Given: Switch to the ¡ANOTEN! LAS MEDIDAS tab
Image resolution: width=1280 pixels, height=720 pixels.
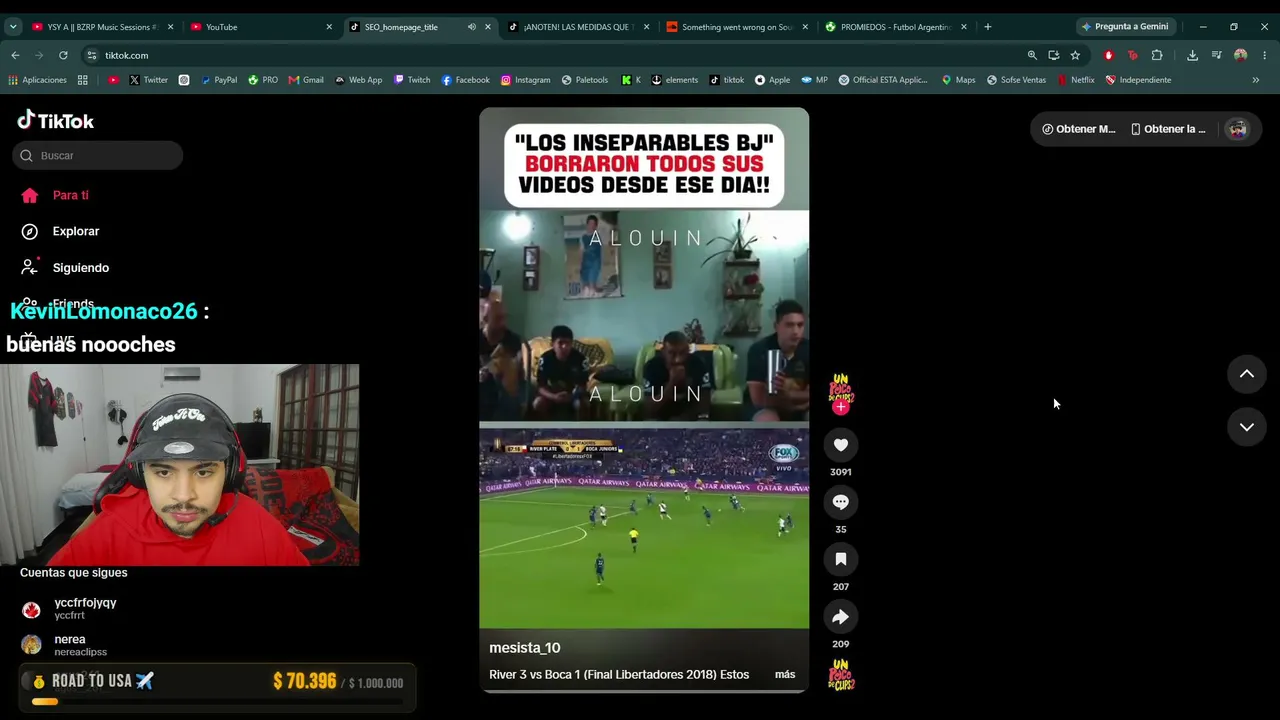Looking at the screenshot, I should point(579,27).
